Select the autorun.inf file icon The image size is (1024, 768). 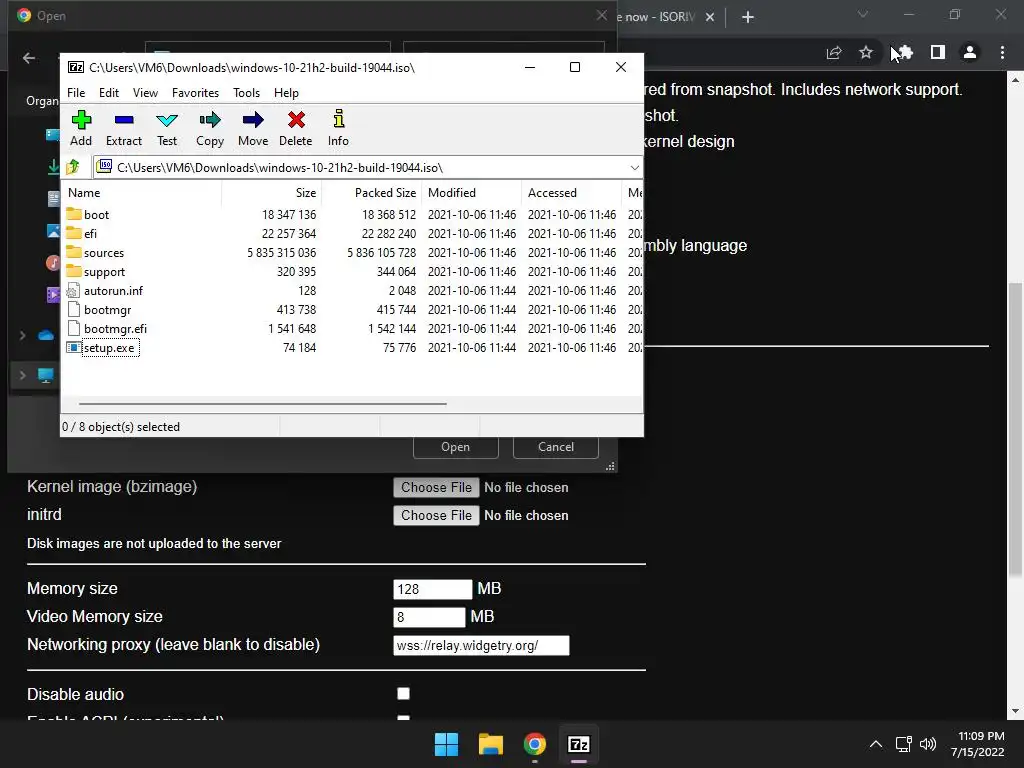[x=74, y=291]
